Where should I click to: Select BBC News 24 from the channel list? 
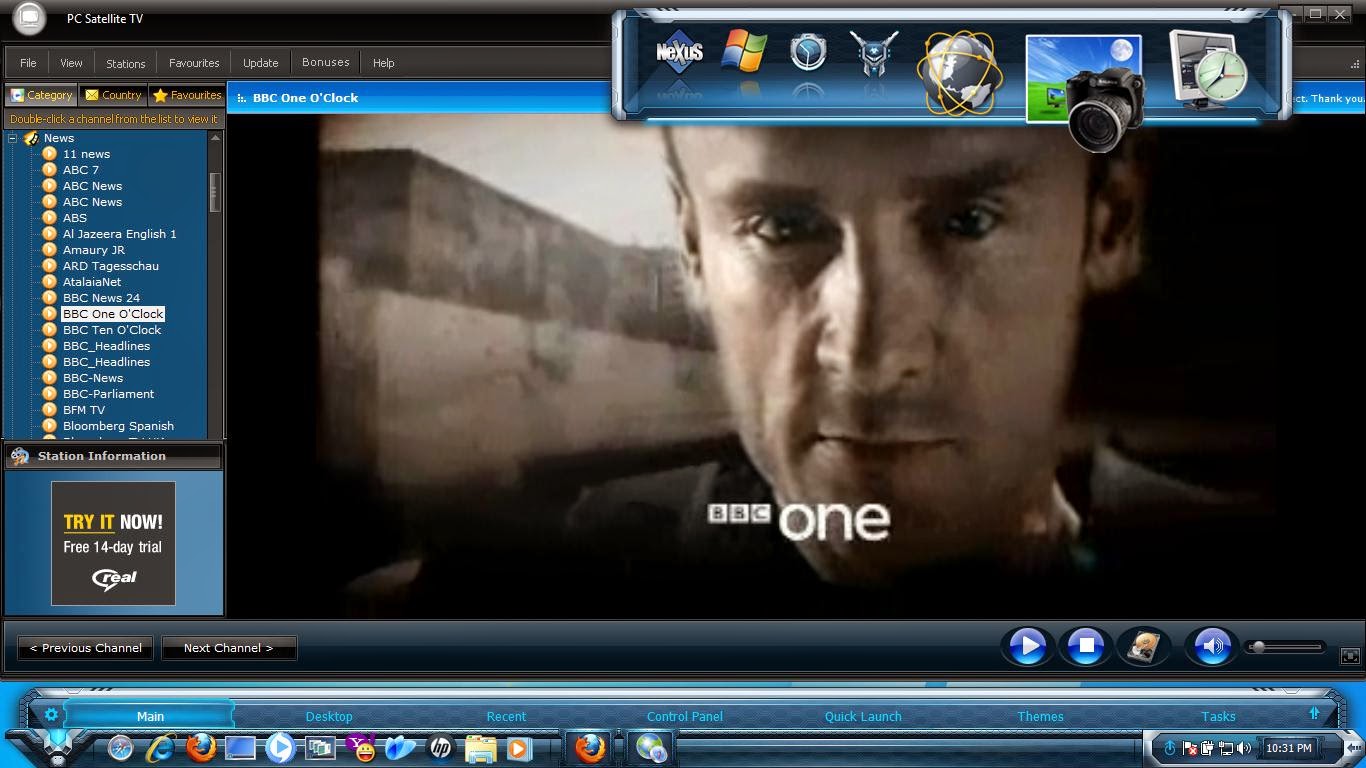pos(101,297)
